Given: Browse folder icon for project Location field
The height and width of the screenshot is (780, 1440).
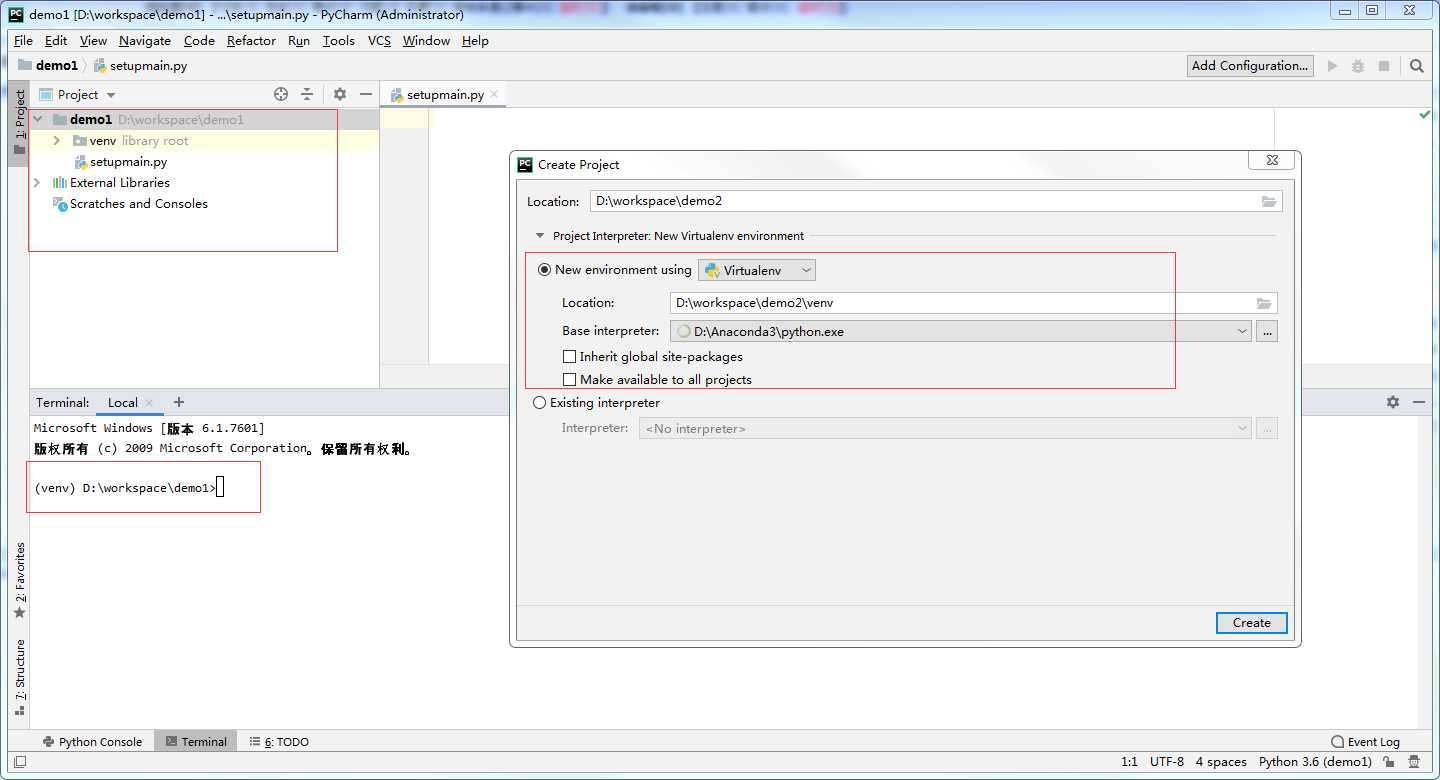Looking at the screenshot, I should tap(1269, 201).
